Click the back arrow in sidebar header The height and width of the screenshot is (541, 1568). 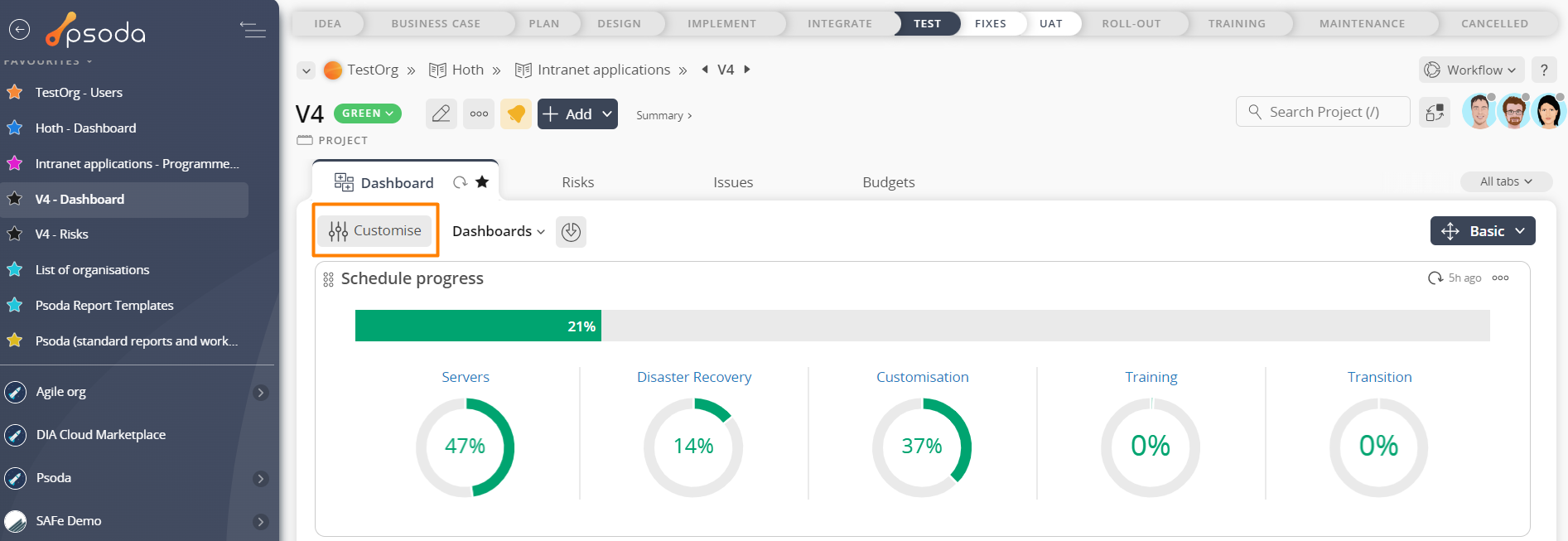[19, 30]
